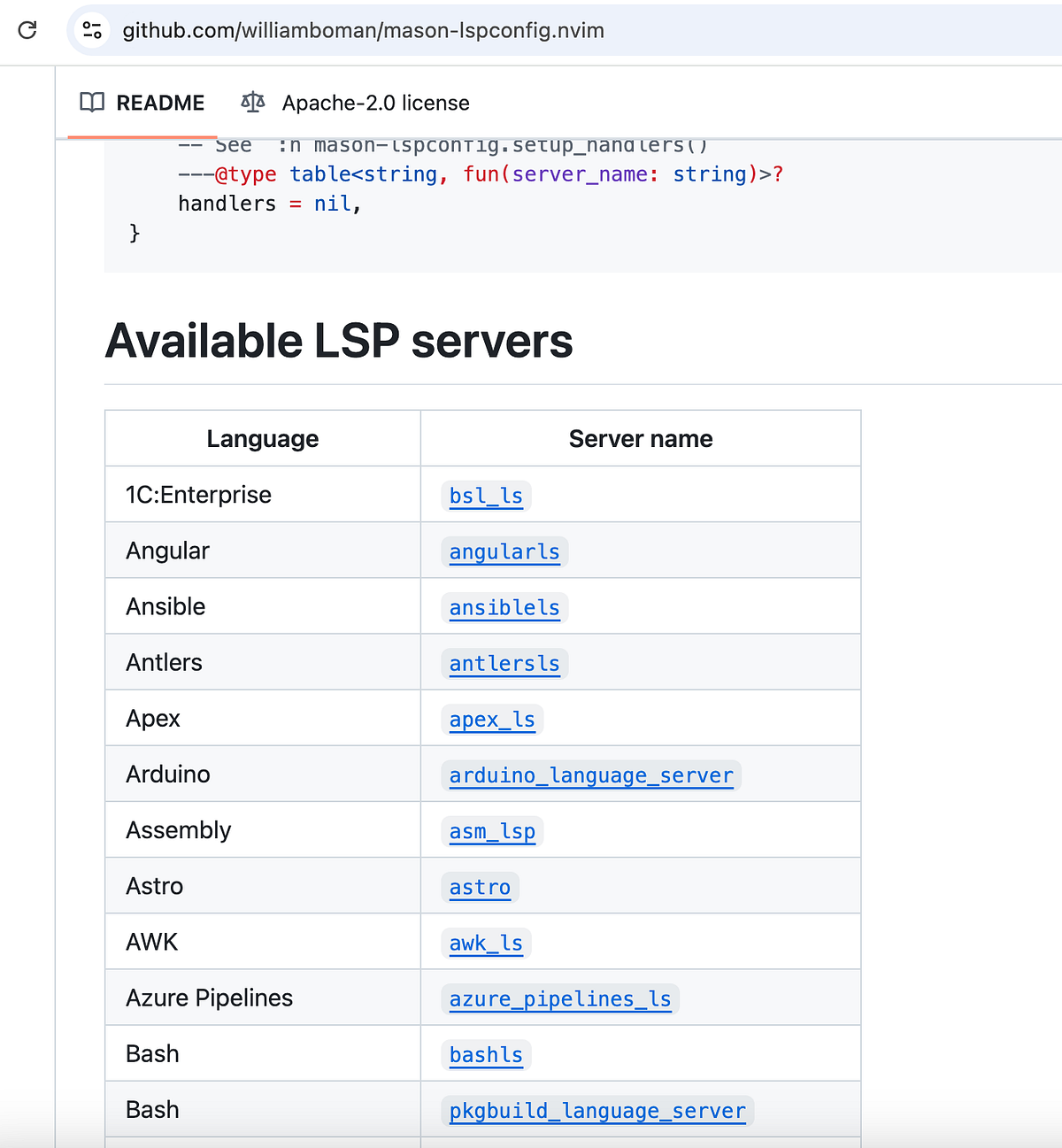Open the pkgbuild_language_server link
The image size is (1062, 1148).
(596, 1111)
